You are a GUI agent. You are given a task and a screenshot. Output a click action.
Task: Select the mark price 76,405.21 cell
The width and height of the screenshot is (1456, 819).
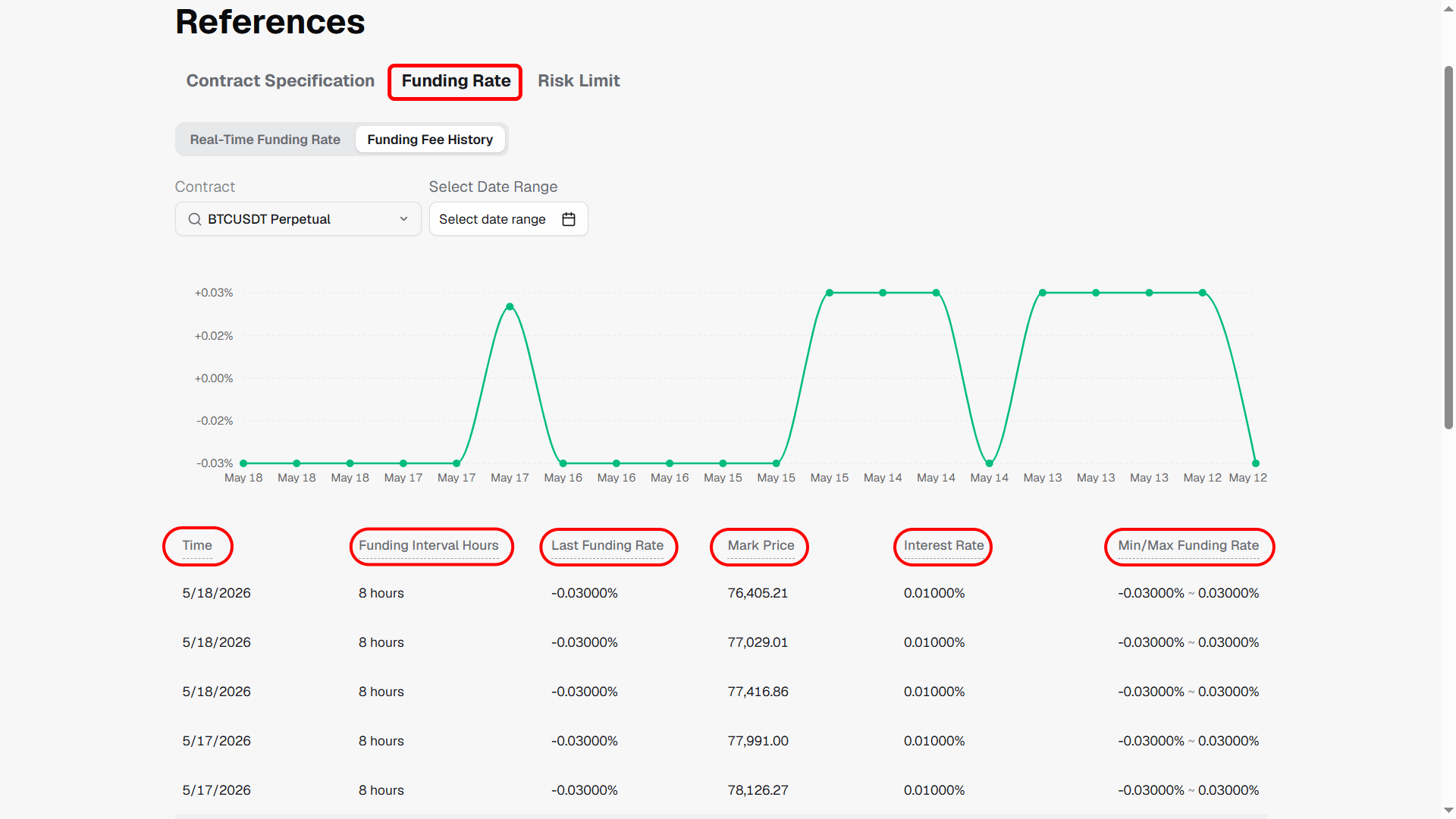(x=758, y=593)
